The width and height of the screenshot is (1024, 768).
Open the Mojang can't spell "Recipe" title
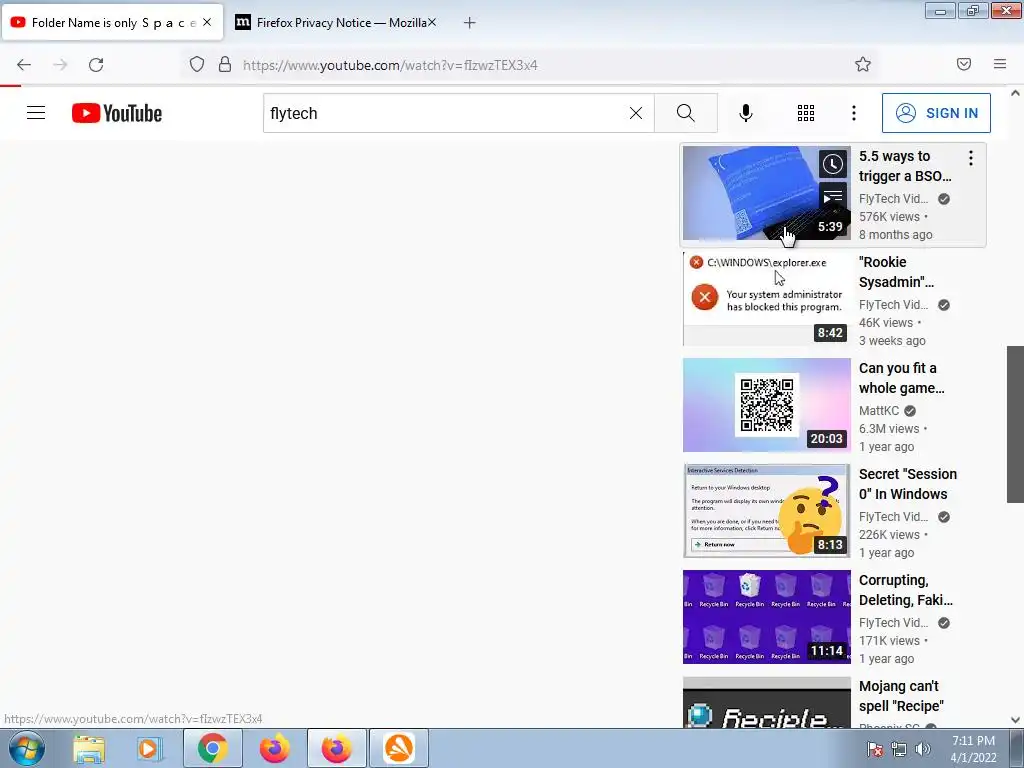coord(901,696)
